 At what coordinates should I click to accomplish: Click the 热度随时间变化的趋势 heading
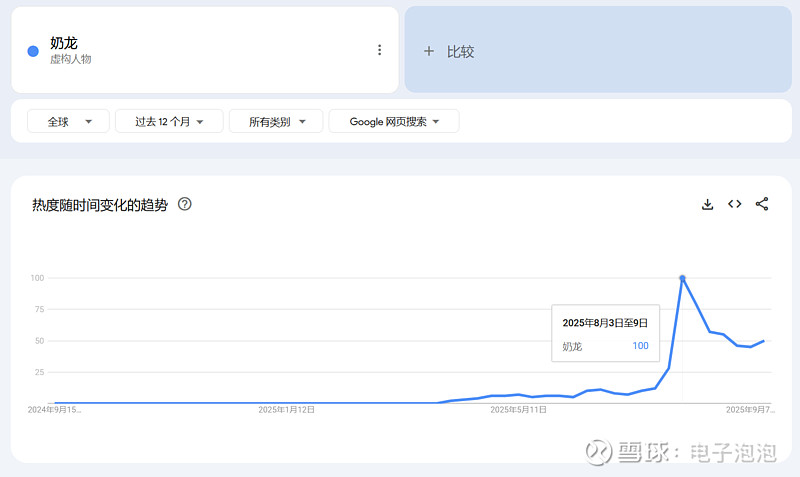coord(100,205)
